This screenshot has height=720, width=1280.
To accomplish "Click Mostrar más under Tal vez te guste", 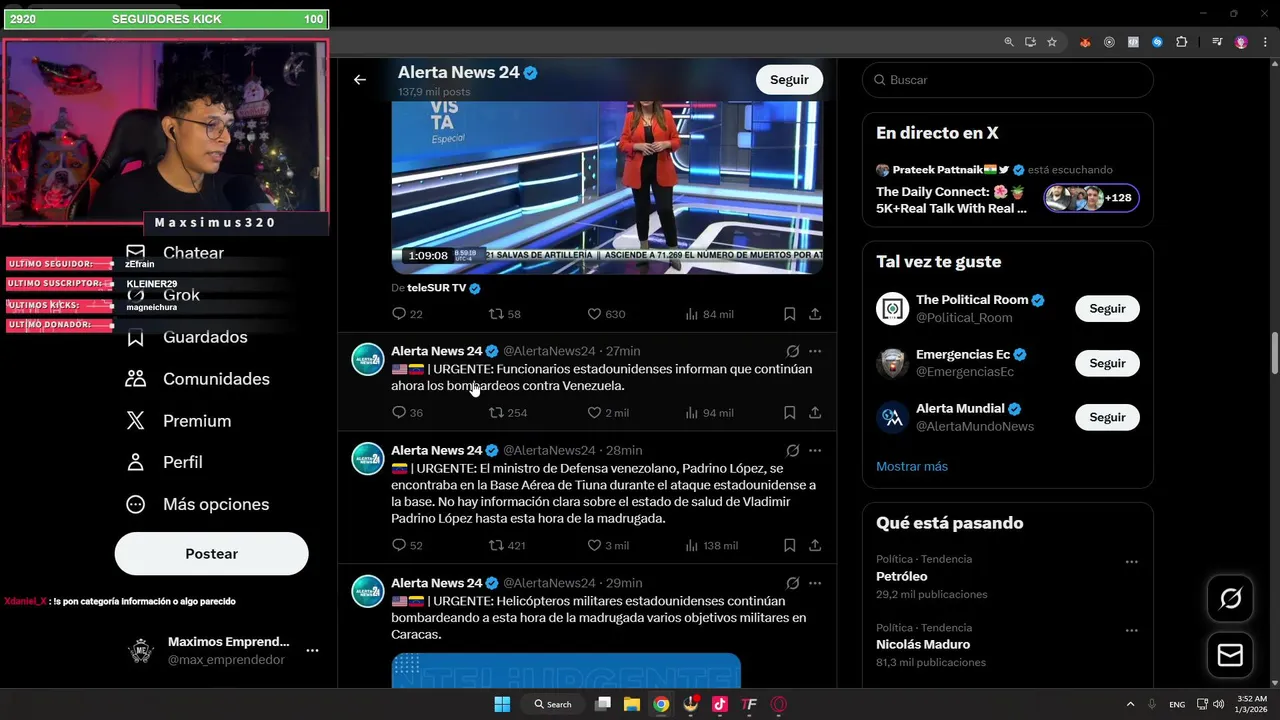I will (912, 467).
